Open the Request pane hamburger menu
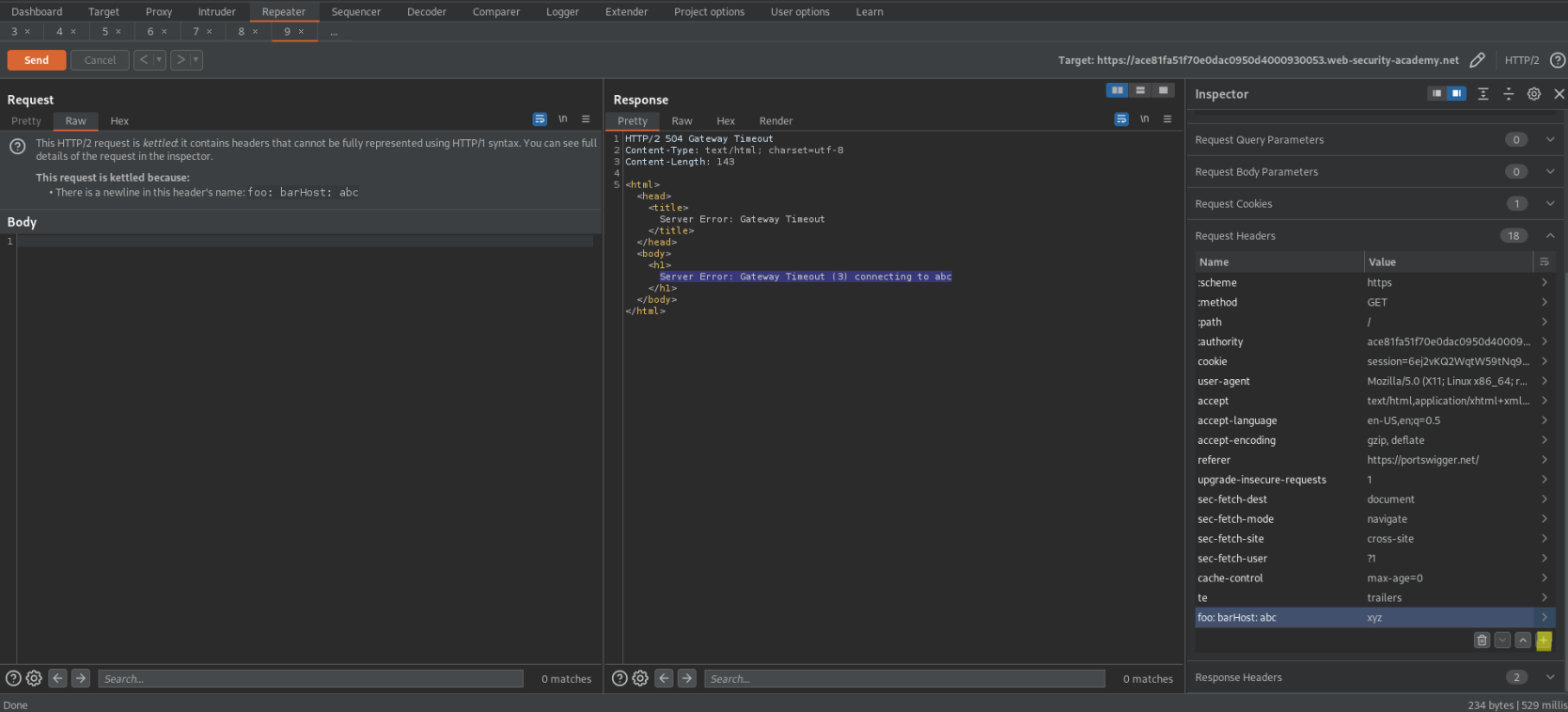This screenshot has height=712, width=1568. [x=586, y=119]
